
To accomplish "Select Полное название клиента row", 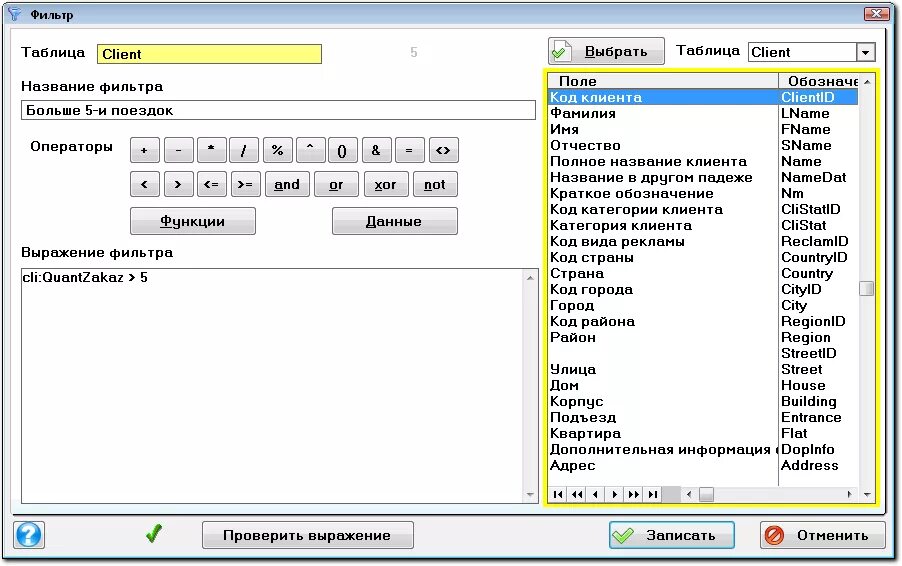I will (703, 162).
